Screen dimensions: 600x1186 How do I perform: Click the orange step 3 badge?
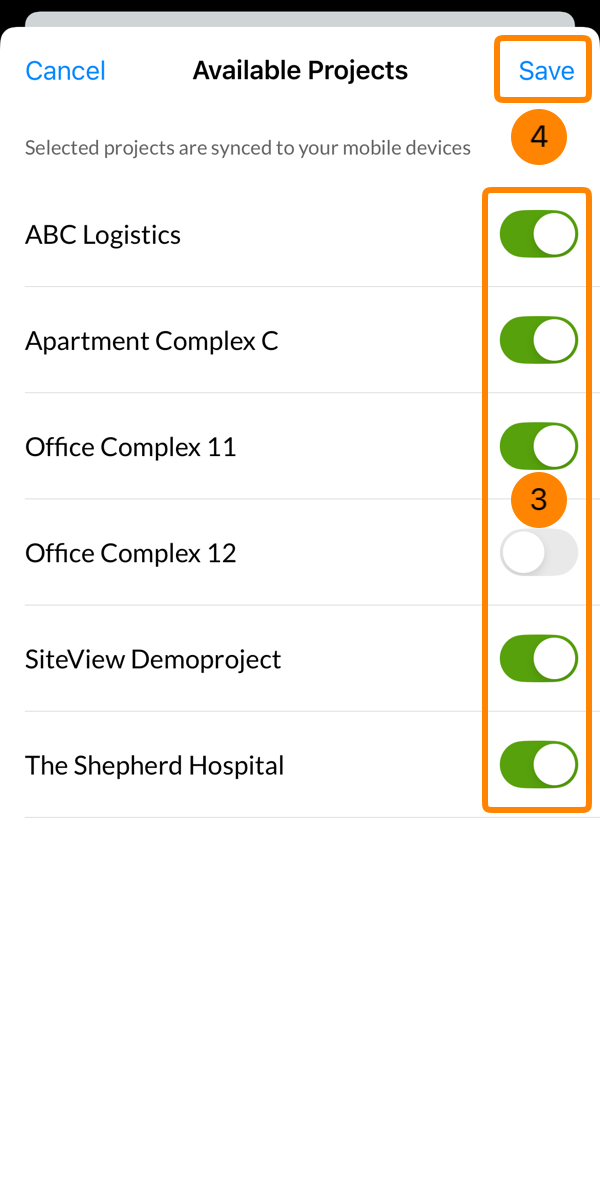tap(539, 500)
